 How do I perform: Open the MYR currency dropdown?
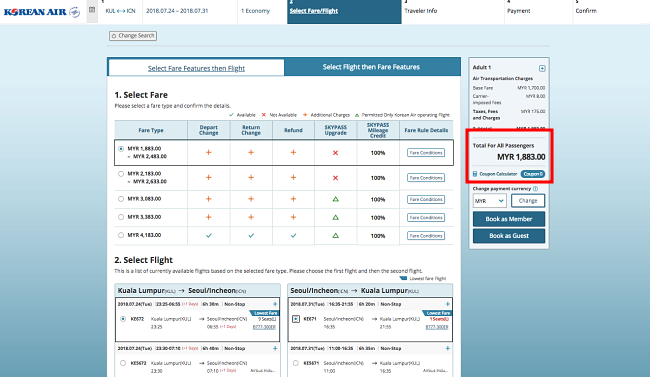[x=490, y=201]
